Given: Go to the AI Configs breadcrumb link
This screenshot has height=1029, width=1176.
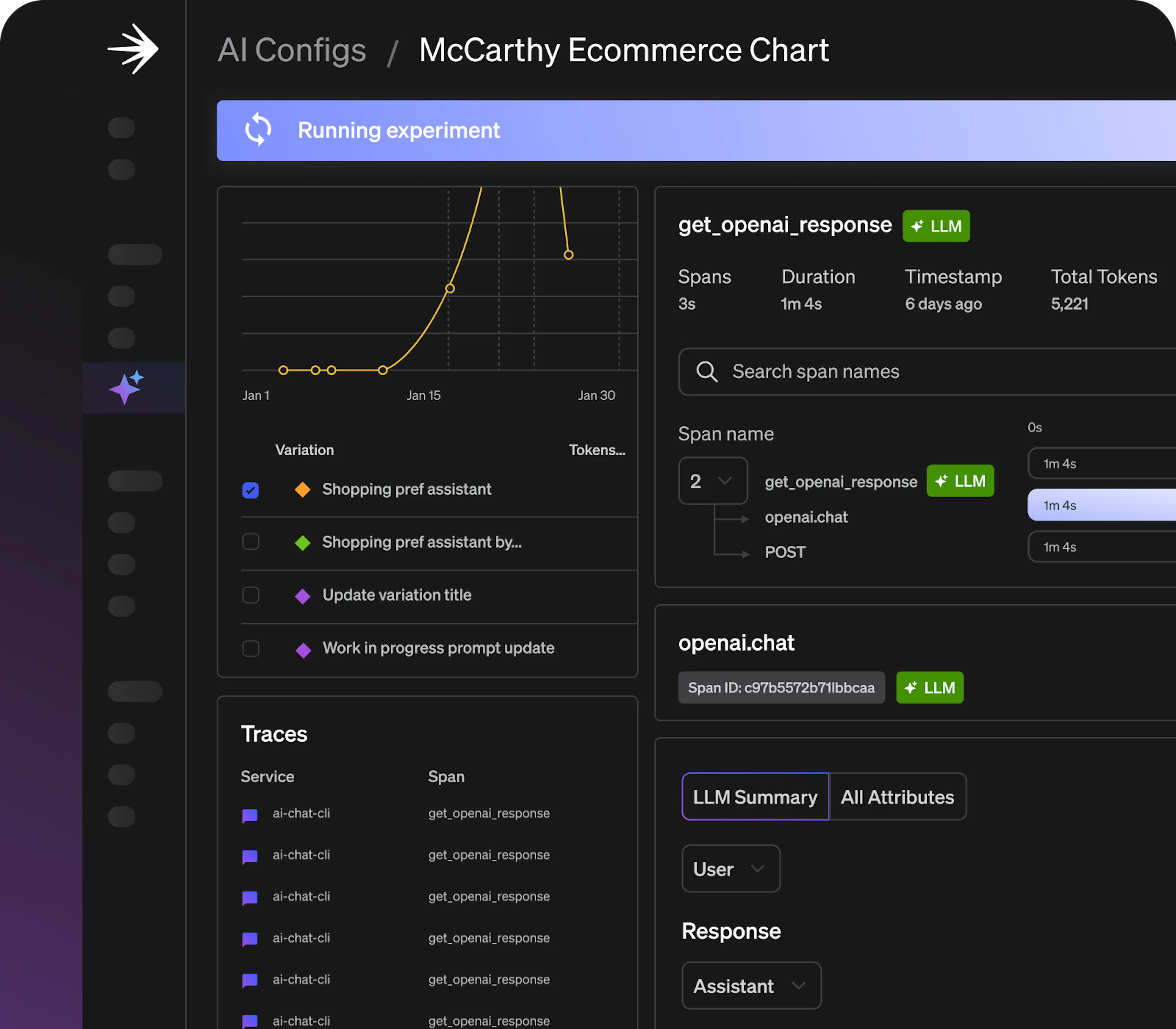Looking at the screenshot, I should pos(292,50).
